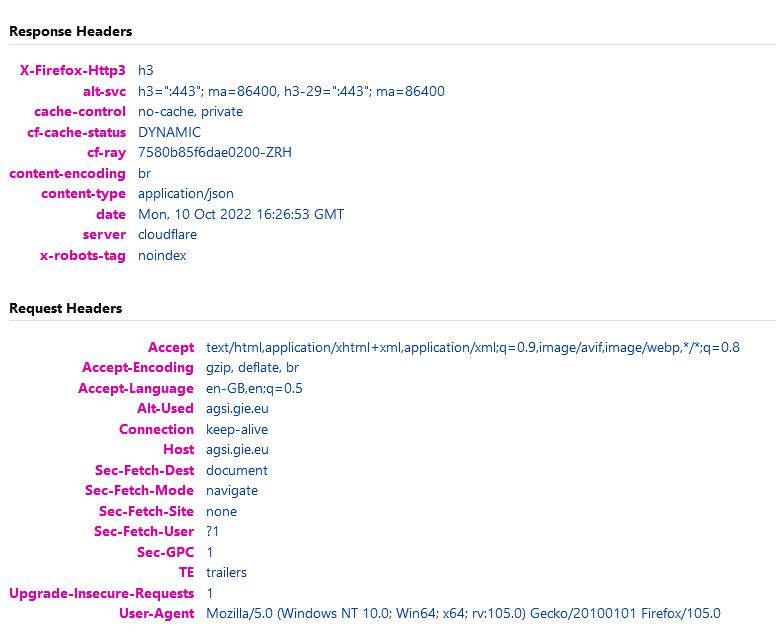The image size is (776, 637).
Task: Click the Response Headers section heading
Action: [70, 31]
